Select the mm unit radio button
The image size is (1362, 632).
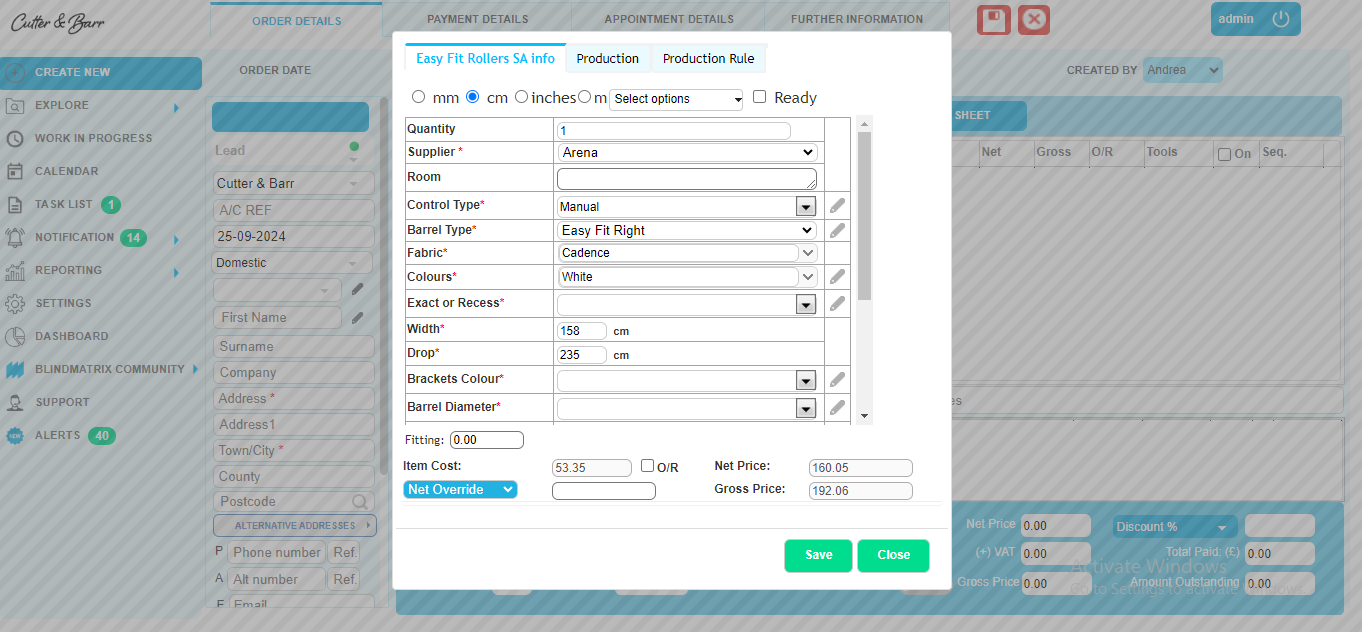click(x=419, y=98)
